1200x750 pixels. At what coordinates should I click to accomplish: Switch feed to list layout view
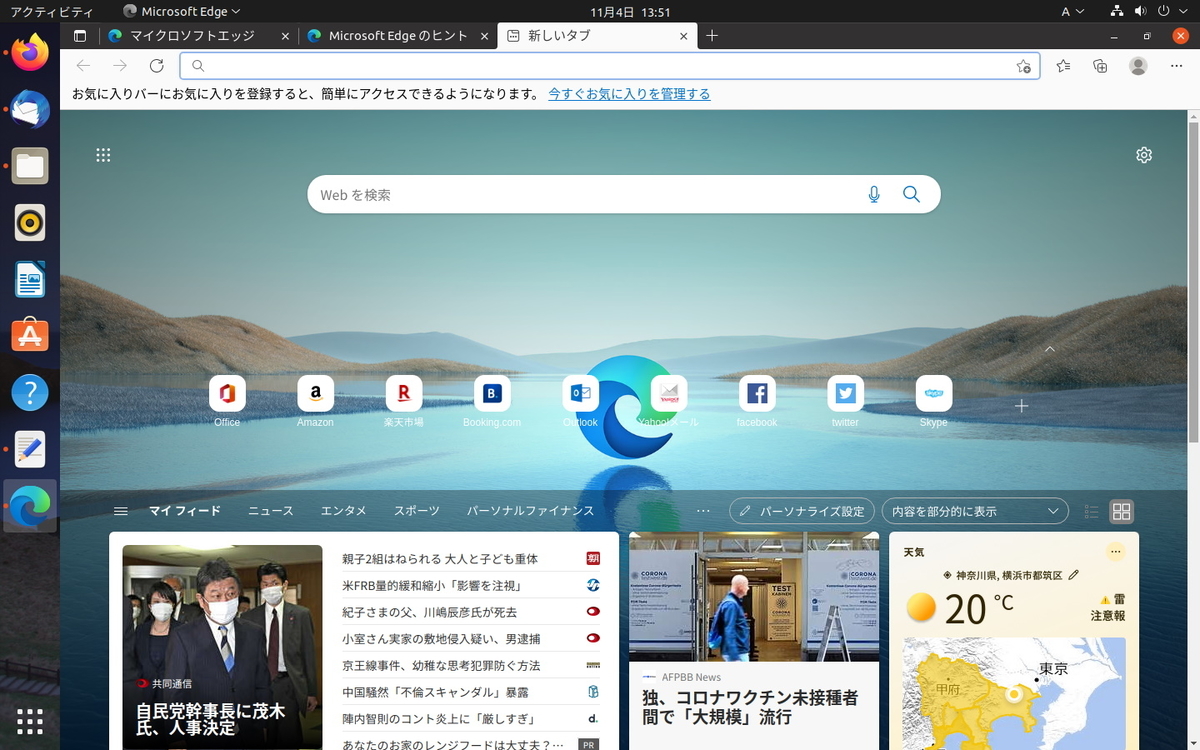pos(1091,512)
